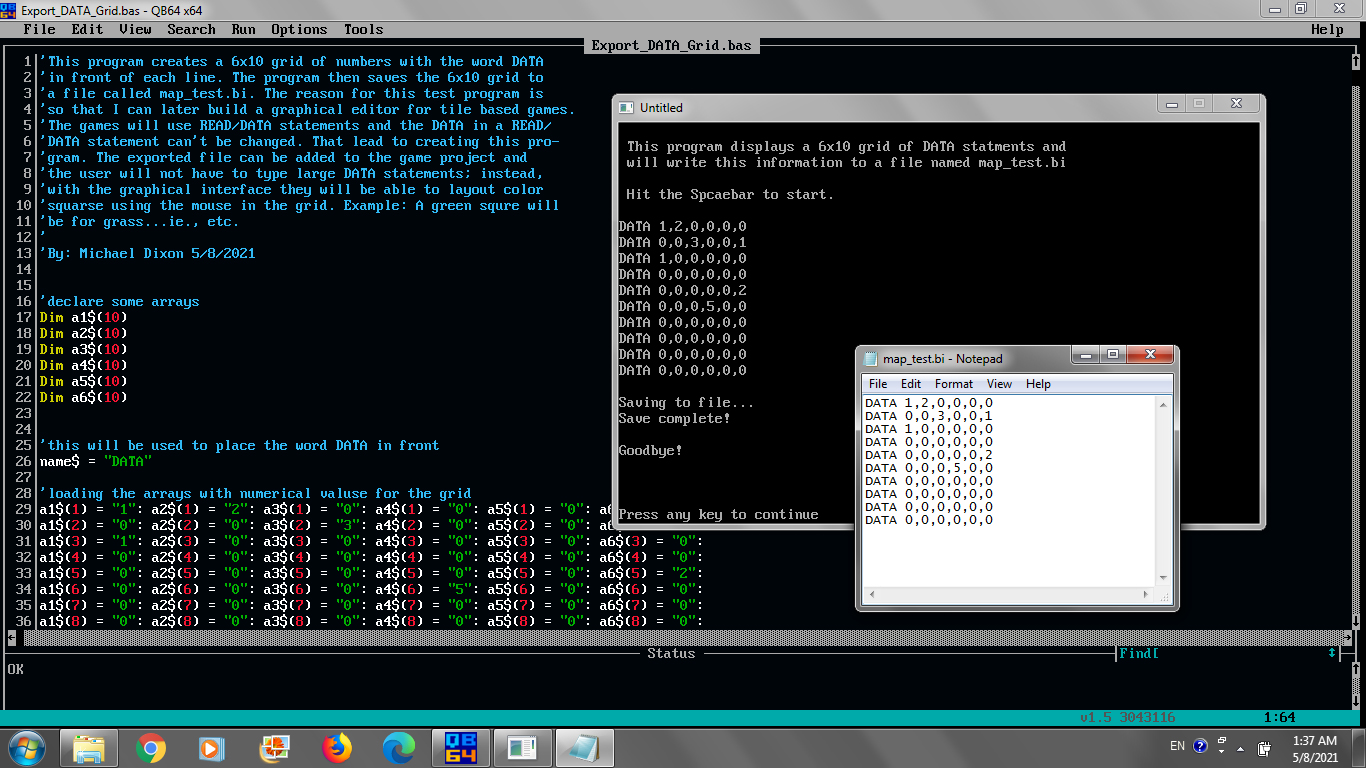Open Microsoft Edge from the taskbar
This screenshot has width=1366, height=768.
(399, 748)
